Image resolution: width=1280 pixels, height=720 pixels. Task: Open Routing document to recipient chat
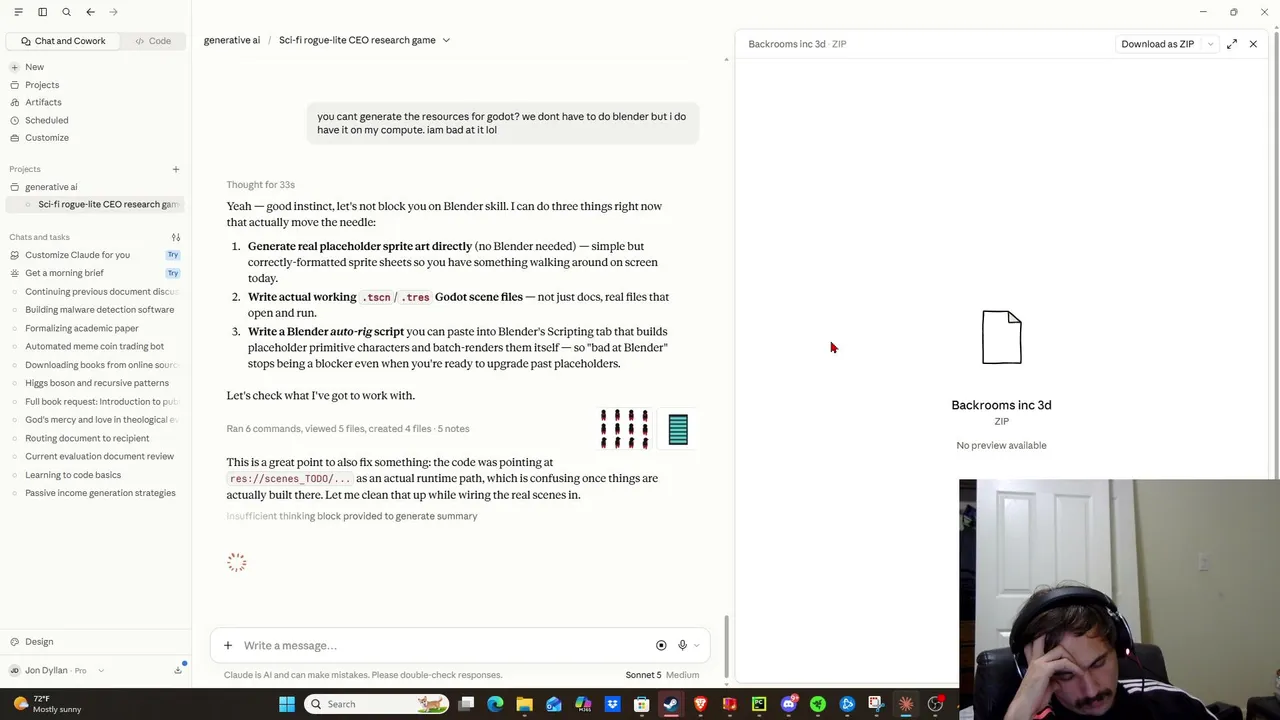87,438
